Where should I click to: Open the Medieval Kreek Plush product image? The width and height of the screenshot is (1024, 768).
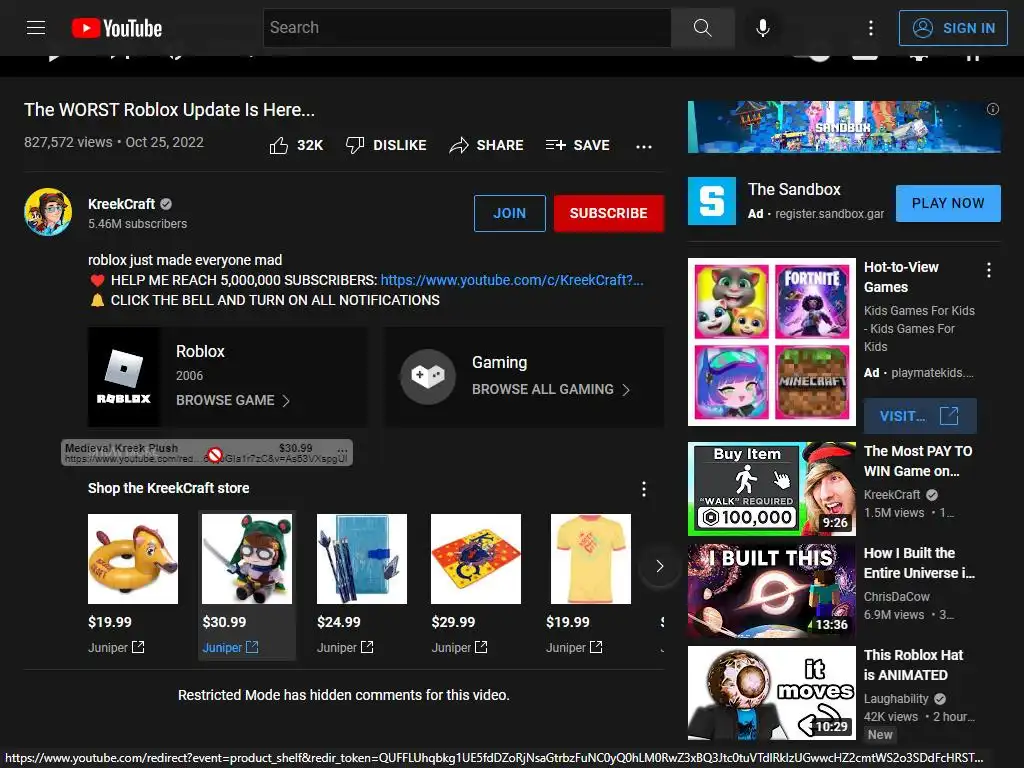click(x=247, y=558)
